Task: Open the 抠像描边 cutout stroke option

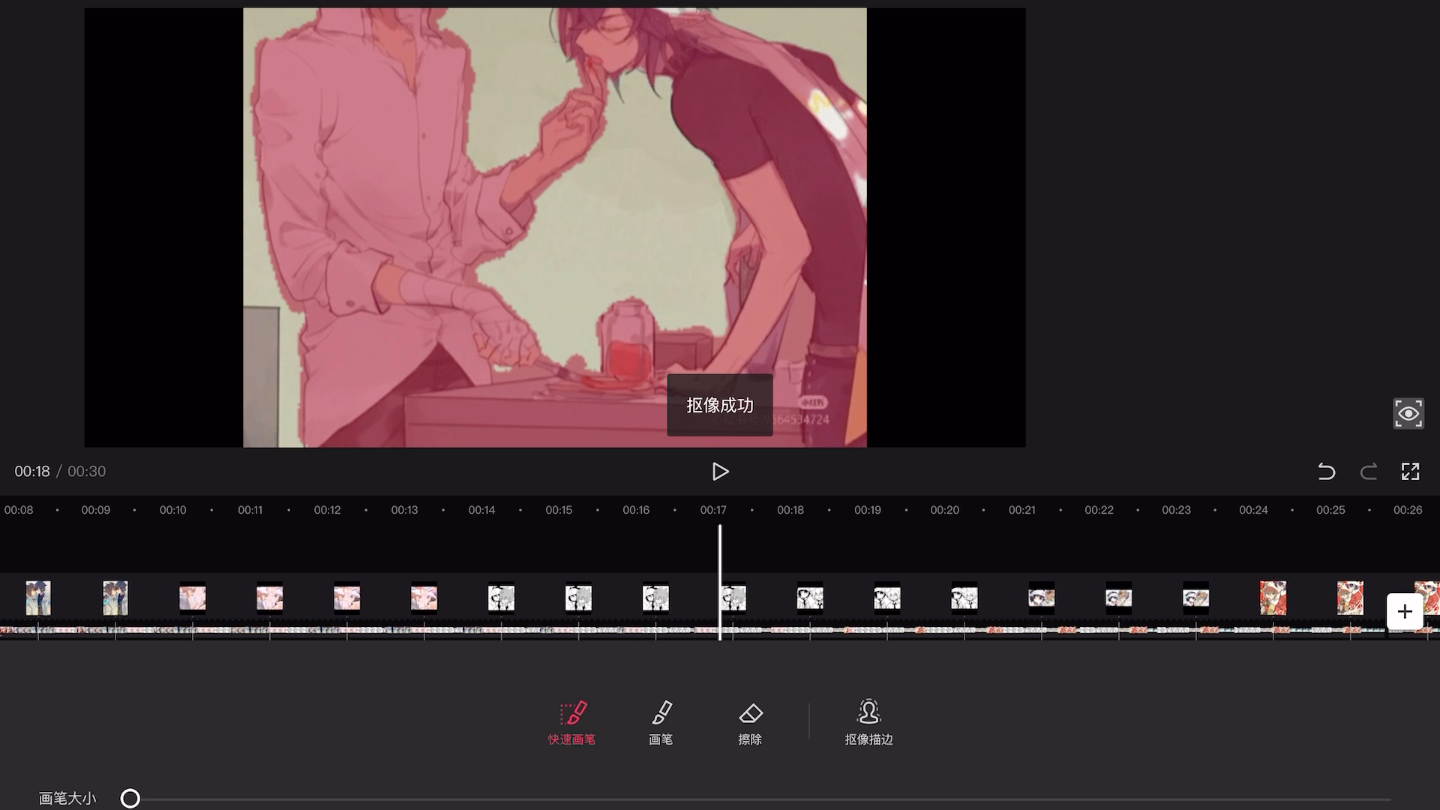Action: coord(869,723)
